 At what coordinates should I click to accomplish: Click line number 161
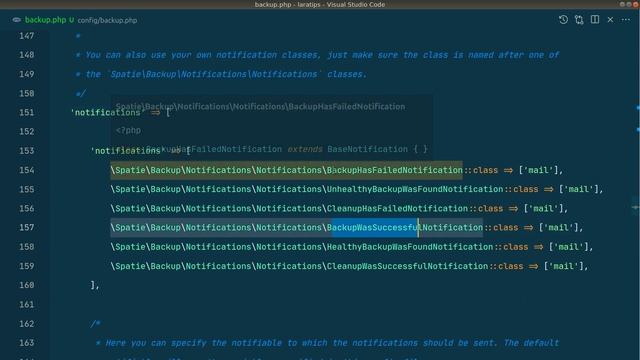(27, 304)
